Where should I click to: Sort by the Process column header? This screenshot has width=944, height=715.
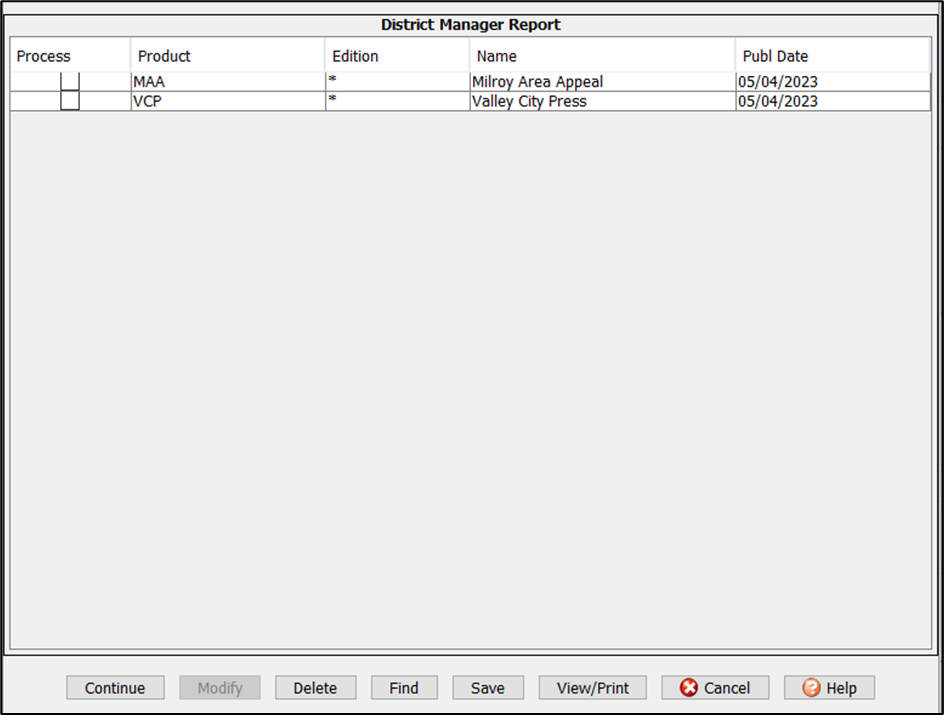(x=44, y=56)
